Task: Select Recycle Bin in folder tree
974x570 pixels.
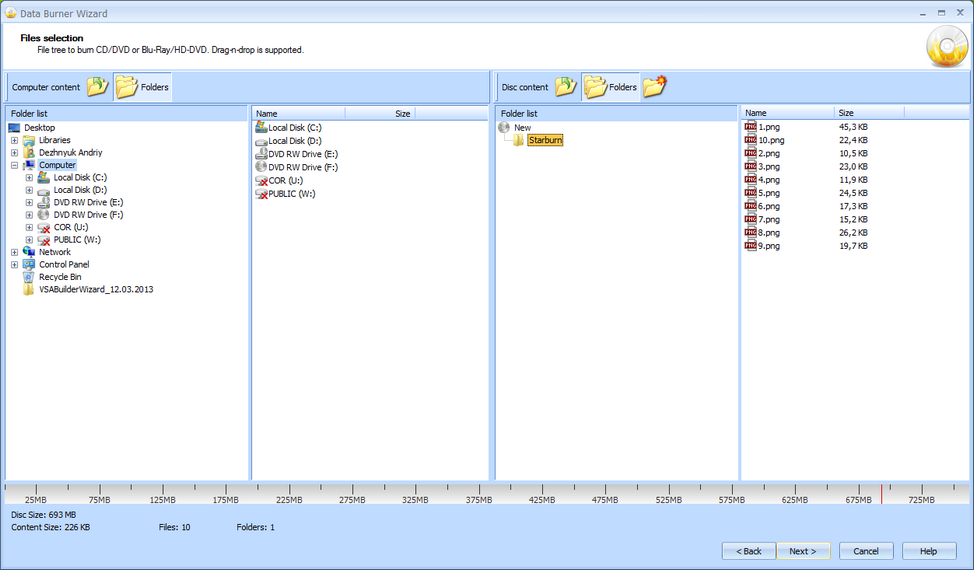Action: pos(60,277)
